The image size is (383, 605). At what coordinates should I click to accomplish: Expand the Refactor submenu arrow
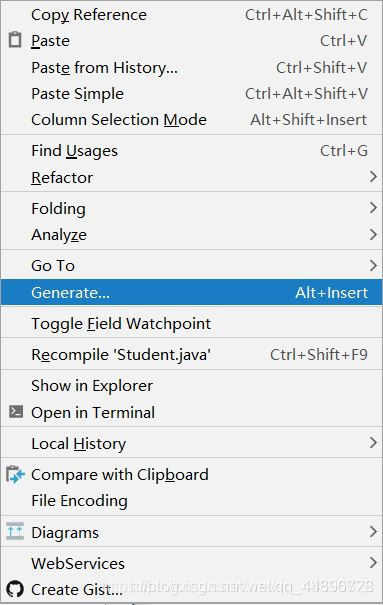pos(373,177)
